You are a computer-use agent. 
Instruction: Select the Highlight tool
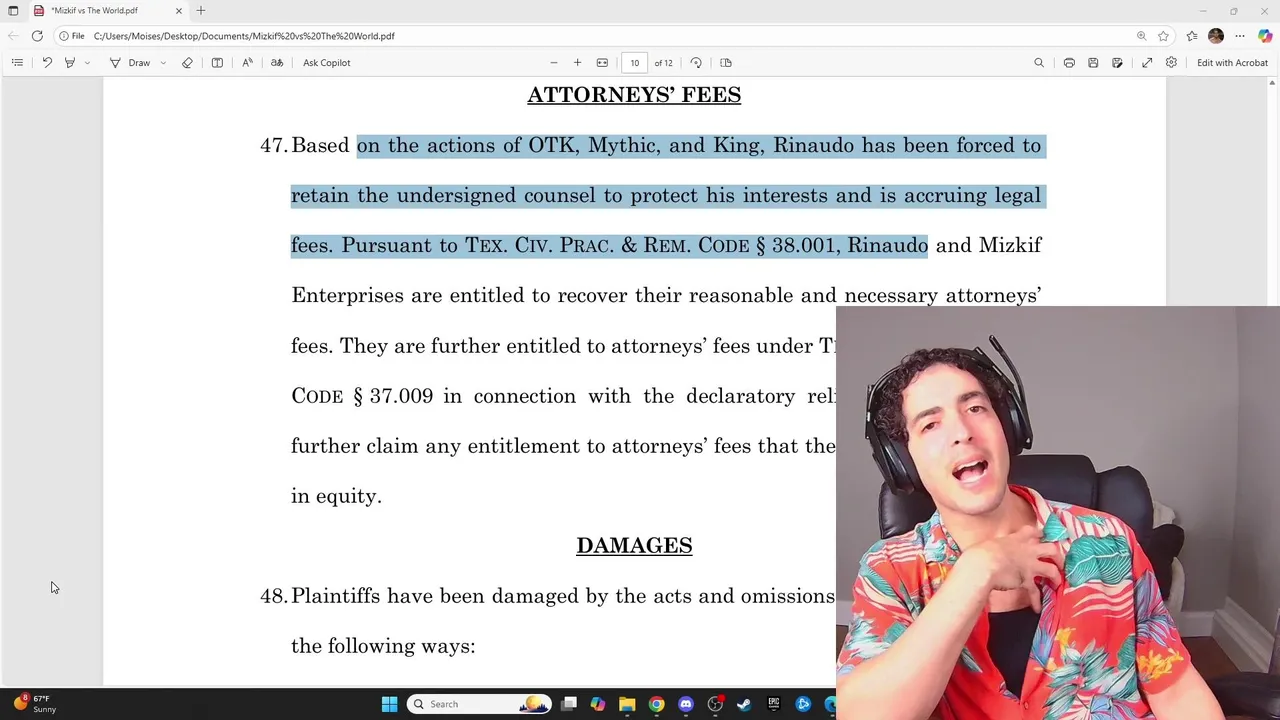pyautogui.click(x=69, y=62)
